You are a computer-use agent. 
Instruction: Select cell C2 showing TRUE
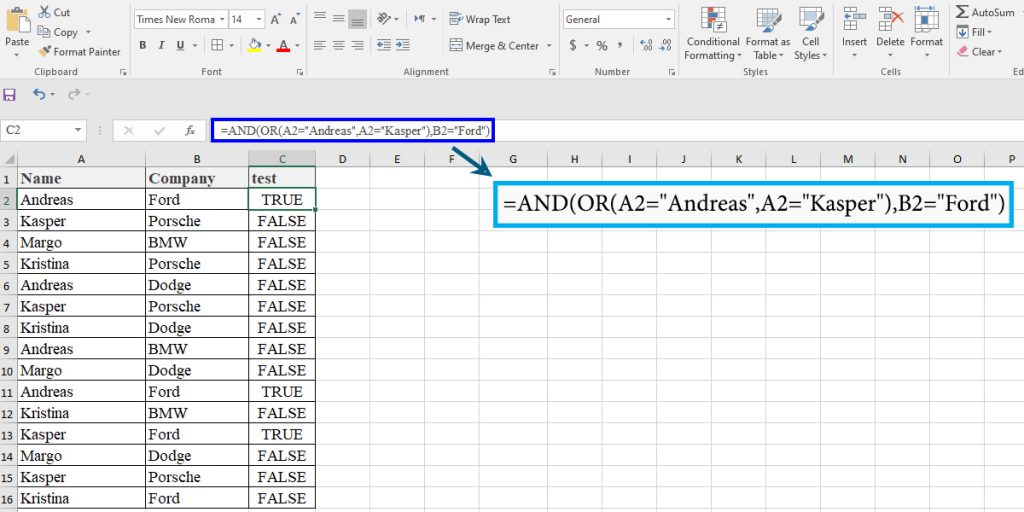coord(282,200)
